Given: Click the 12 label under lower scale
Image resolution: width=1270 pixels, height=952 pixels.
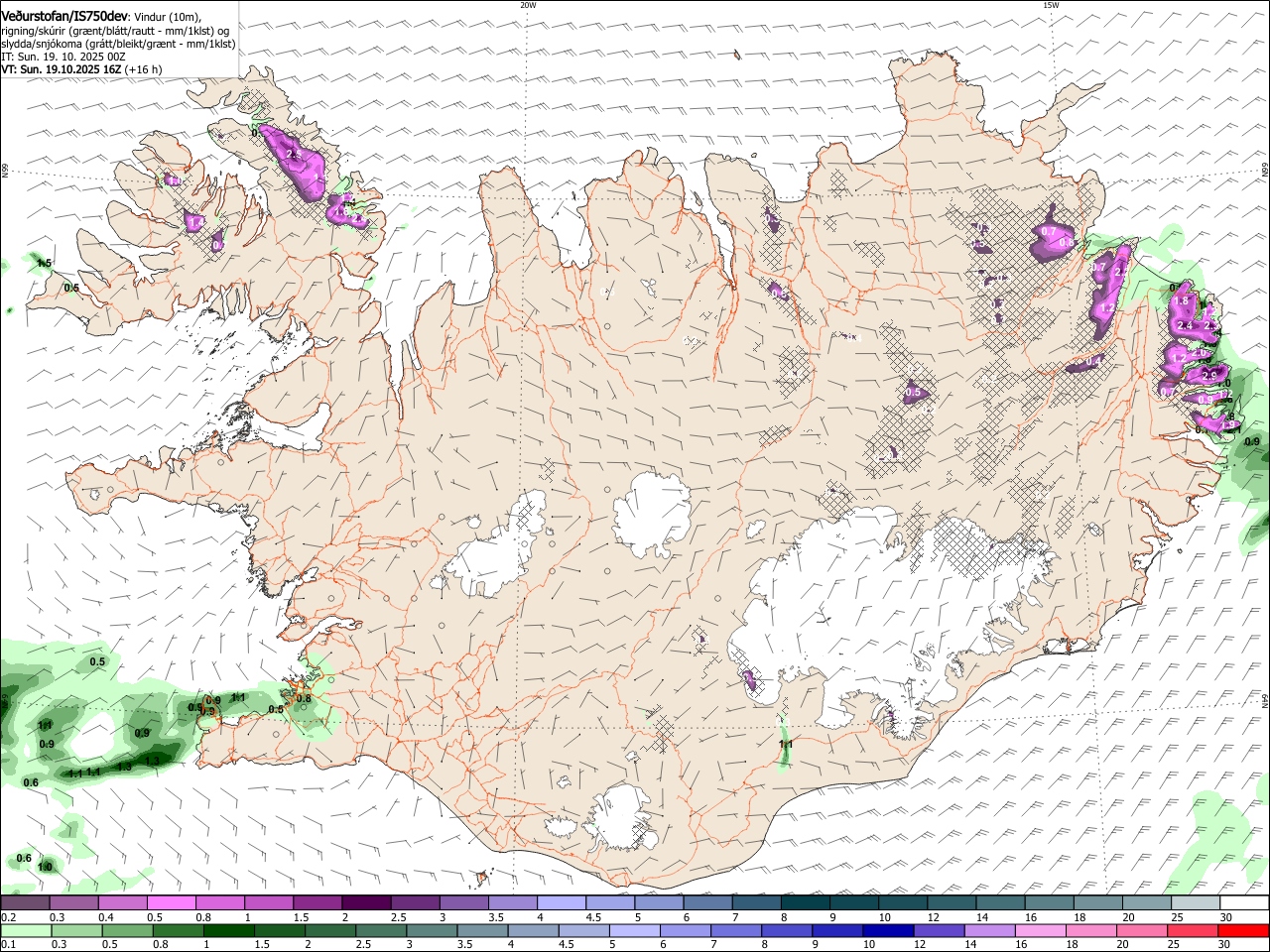Looking at the screenshot, I should click(921, 944).
